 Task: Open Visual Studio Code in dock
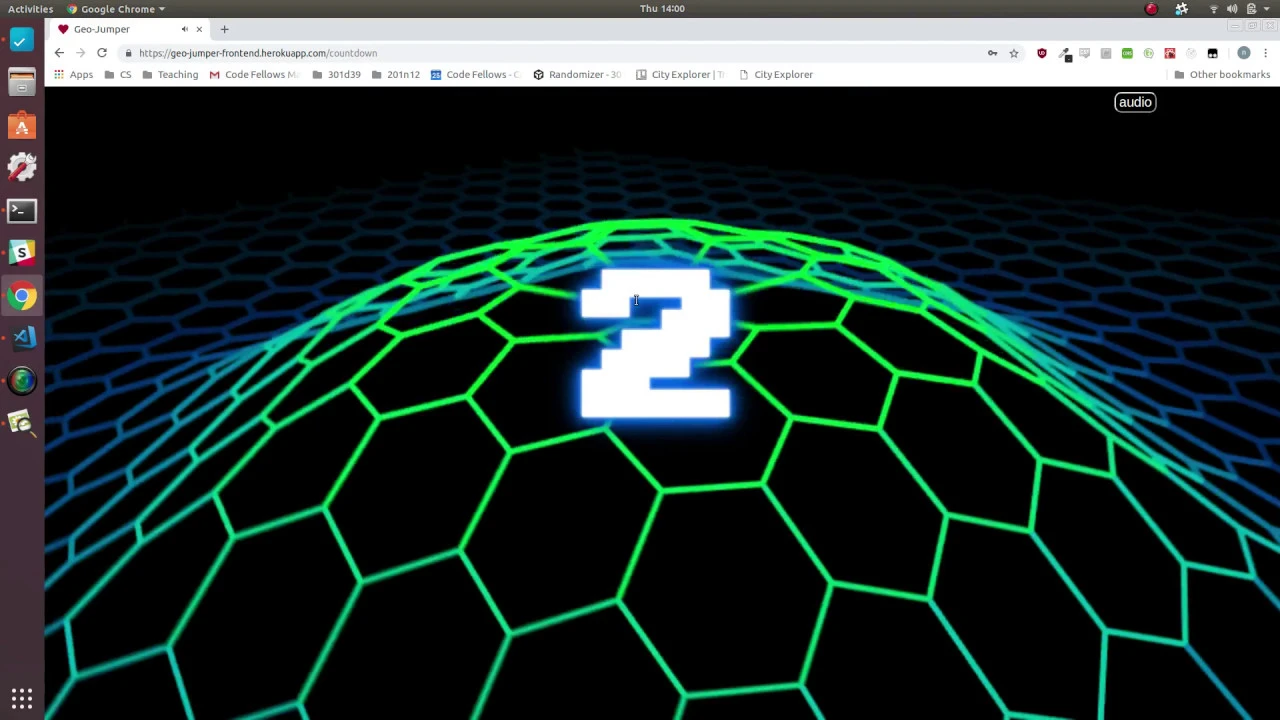click(22, 338)
